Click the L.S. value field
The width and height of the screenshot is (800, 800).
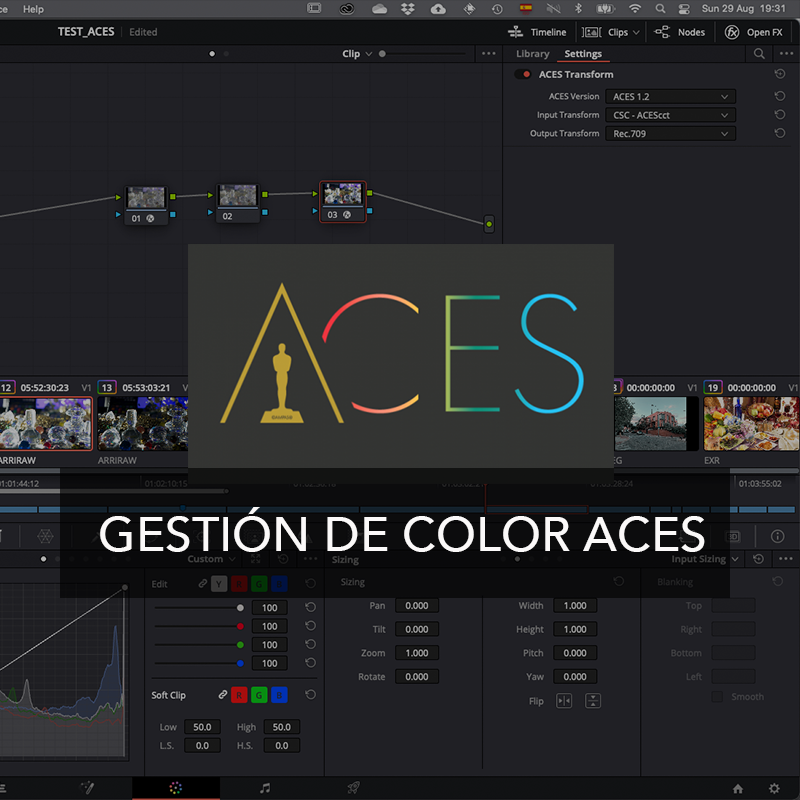tap(202, 745)
